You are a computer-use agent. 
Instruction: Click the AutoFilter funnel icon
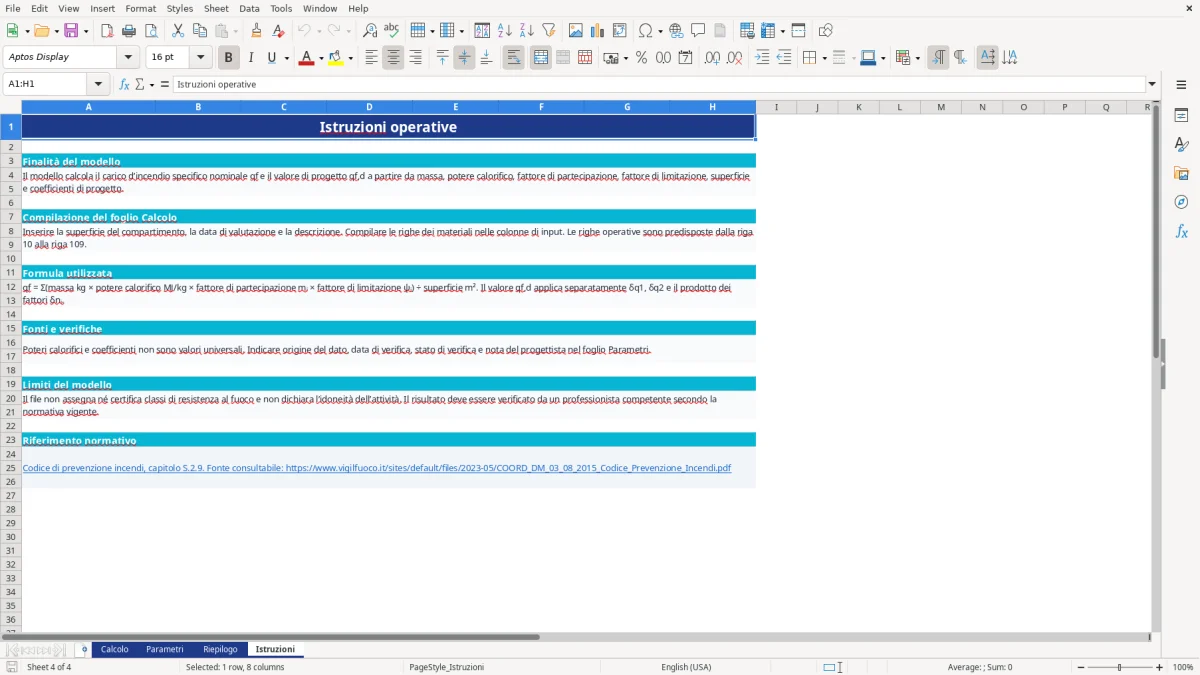548,31
